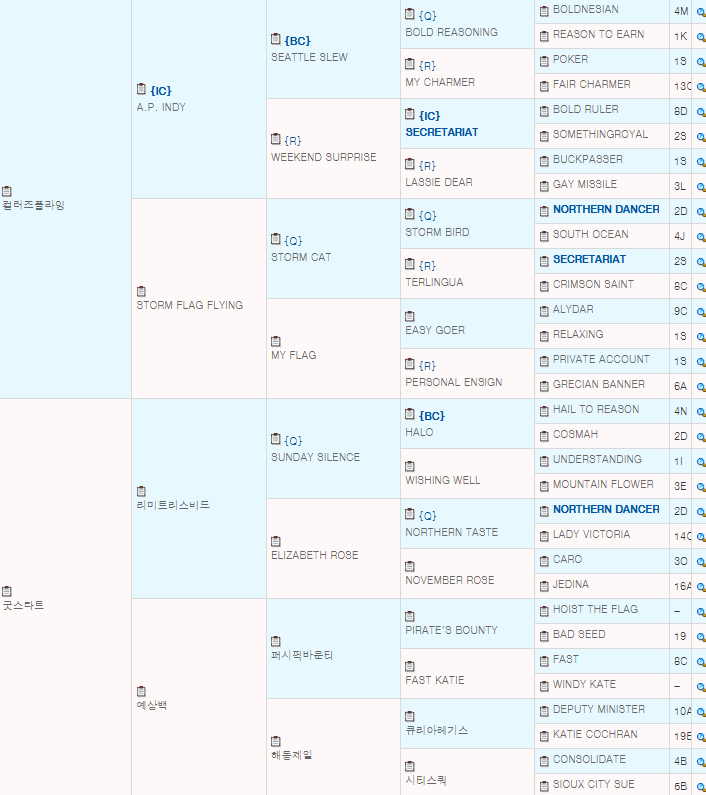Click clipboard icon above STORM FLAG FLYING
This screenshot has width=706, height=795.
coord(141,291)
